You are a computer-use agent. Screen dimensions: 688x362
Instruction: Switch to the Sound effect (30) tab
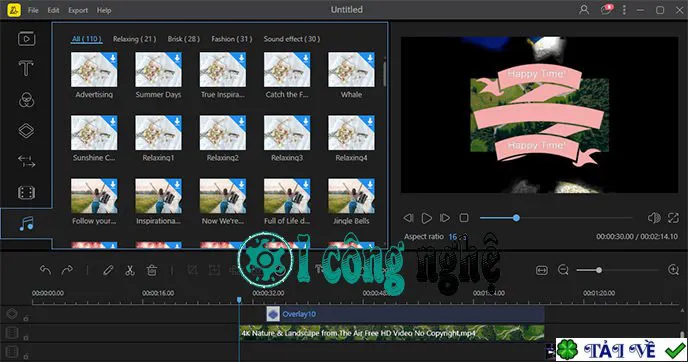point(292,39)
